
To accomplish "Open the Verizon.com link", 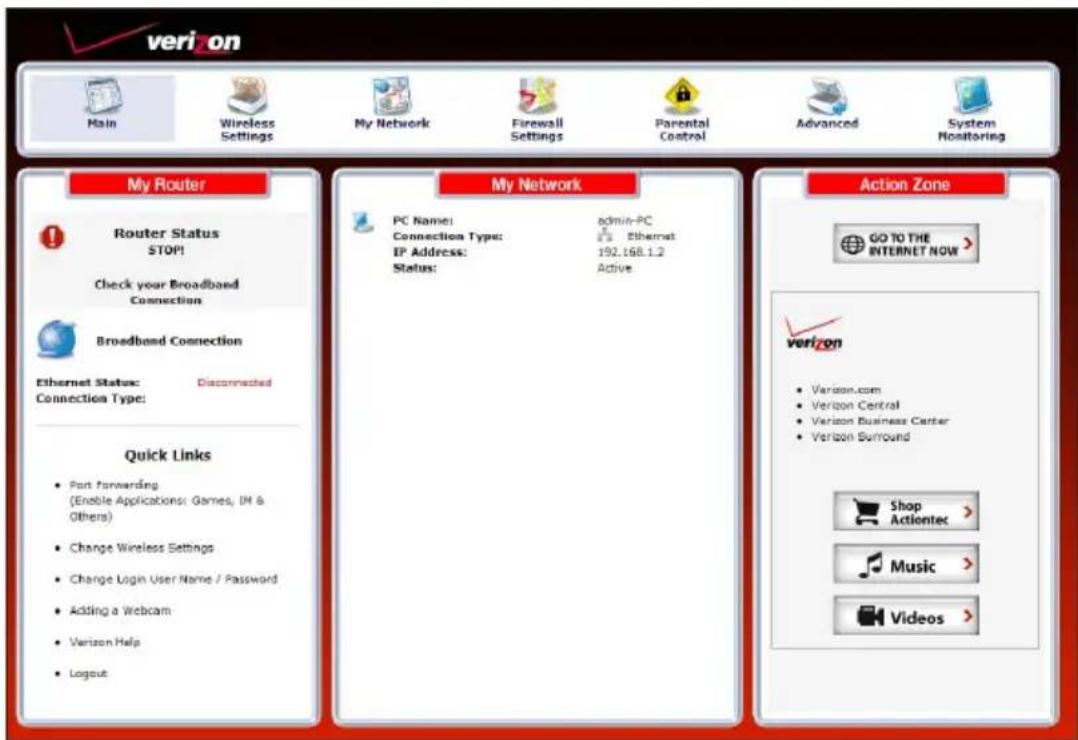I will (846, 390).
